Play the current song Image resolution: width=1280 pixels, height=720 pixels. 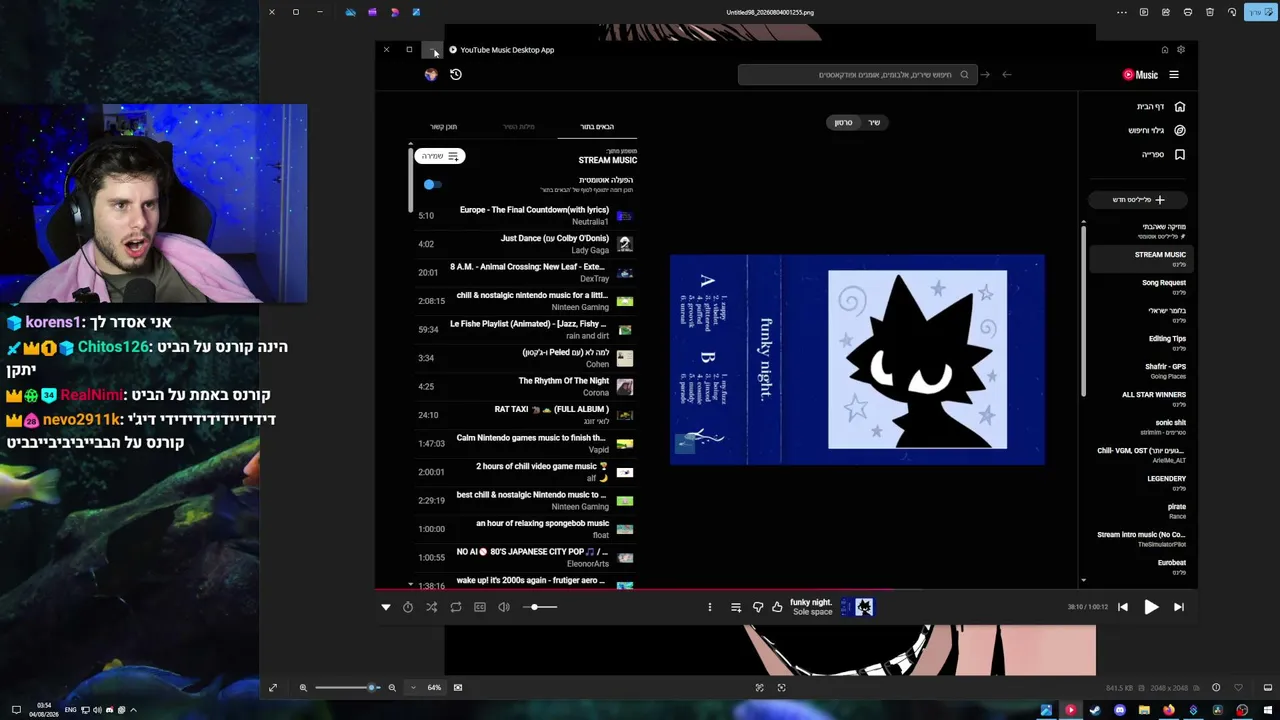point(1151,607)
